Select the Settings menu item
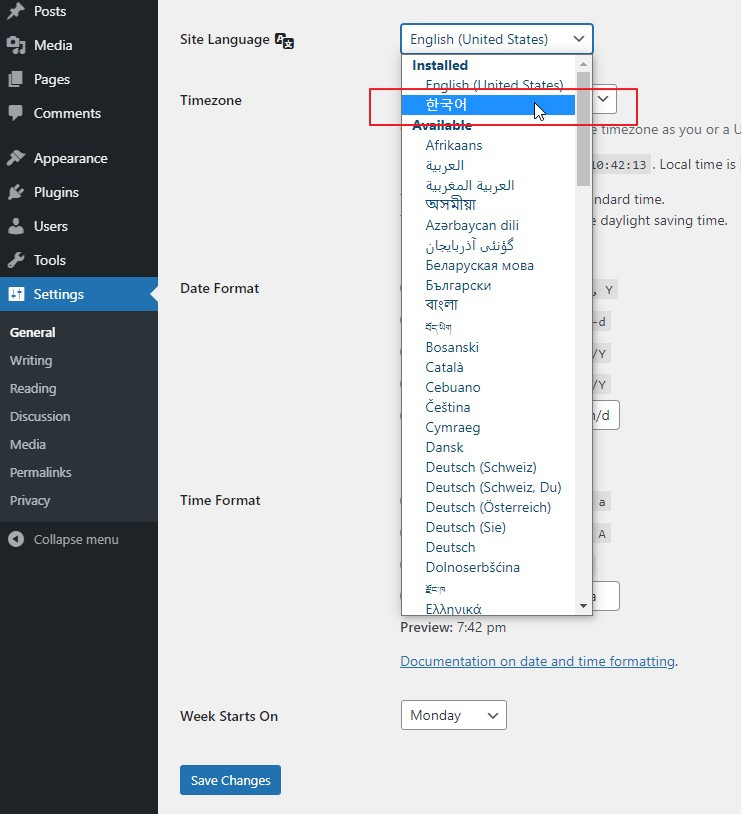 (79, 294)
